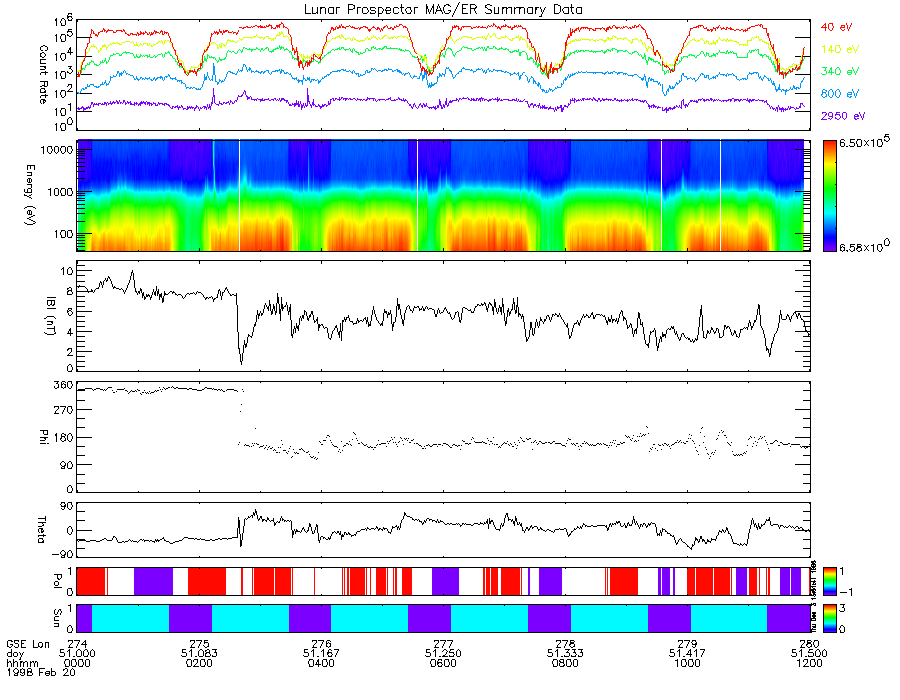Click the 'Theta' axis label
900x700 pixels.
pos(41,530)
